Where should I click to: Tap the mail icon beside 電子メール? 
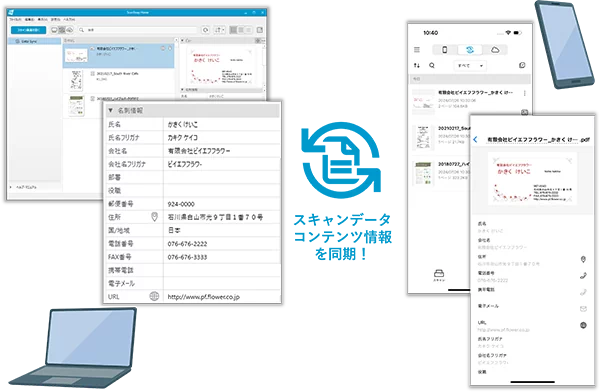tap(583, 309)
